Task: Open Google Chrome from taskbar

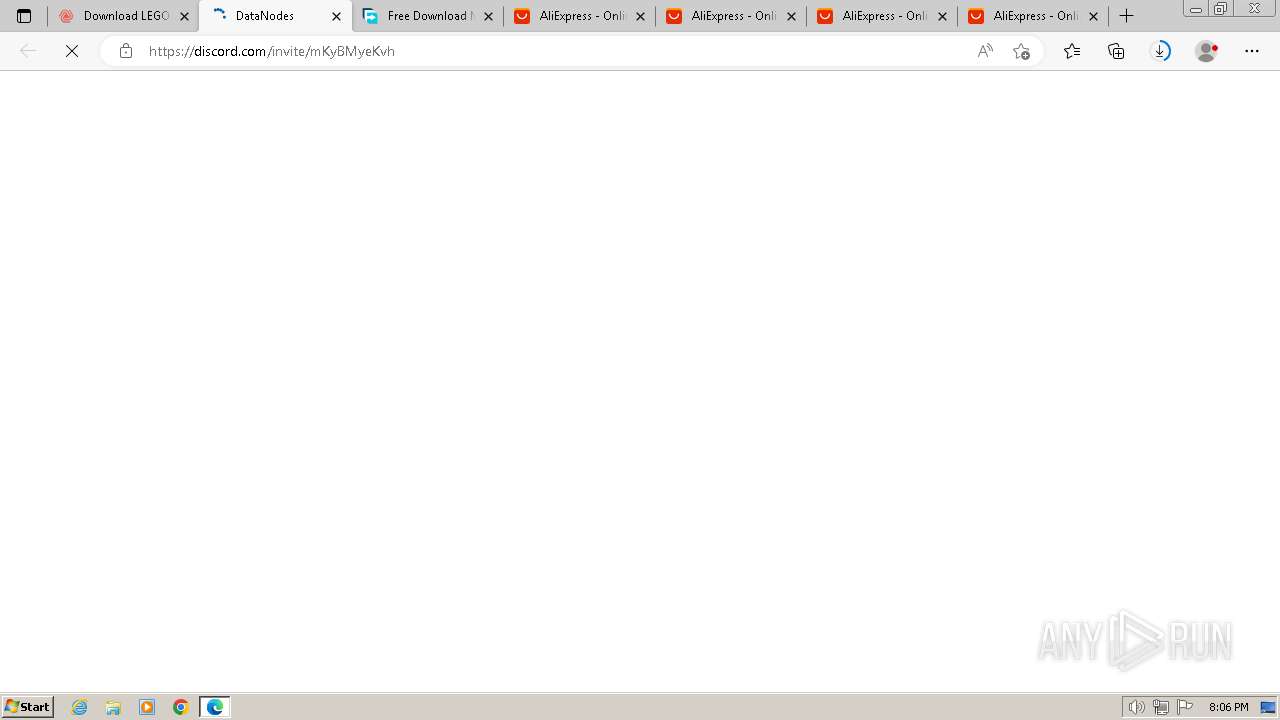Action: coord(181,707)
